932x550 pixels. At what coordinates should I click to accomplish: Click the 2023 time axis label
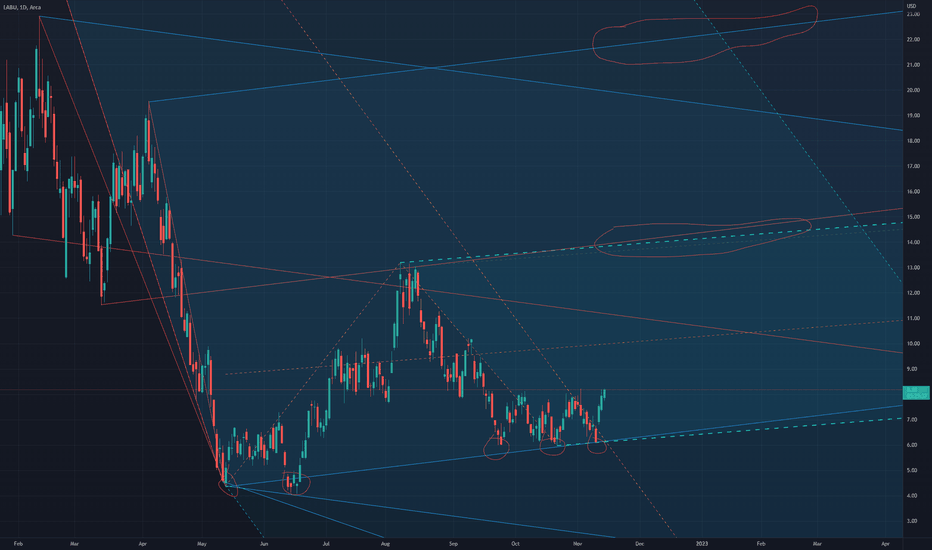[x=702, y=543]
